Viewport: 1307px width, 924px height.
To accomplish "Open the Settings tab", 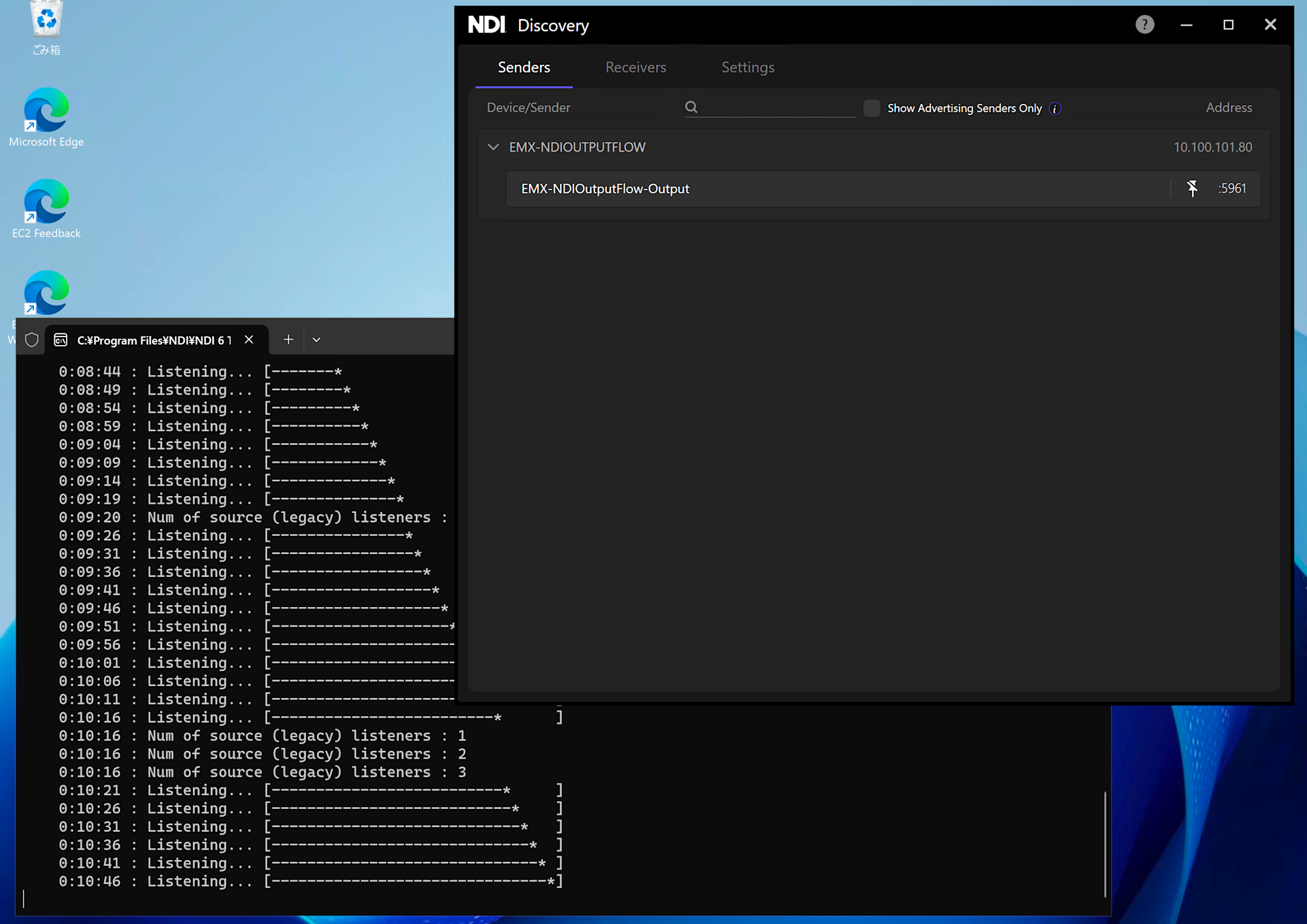I will click(748, 67).
